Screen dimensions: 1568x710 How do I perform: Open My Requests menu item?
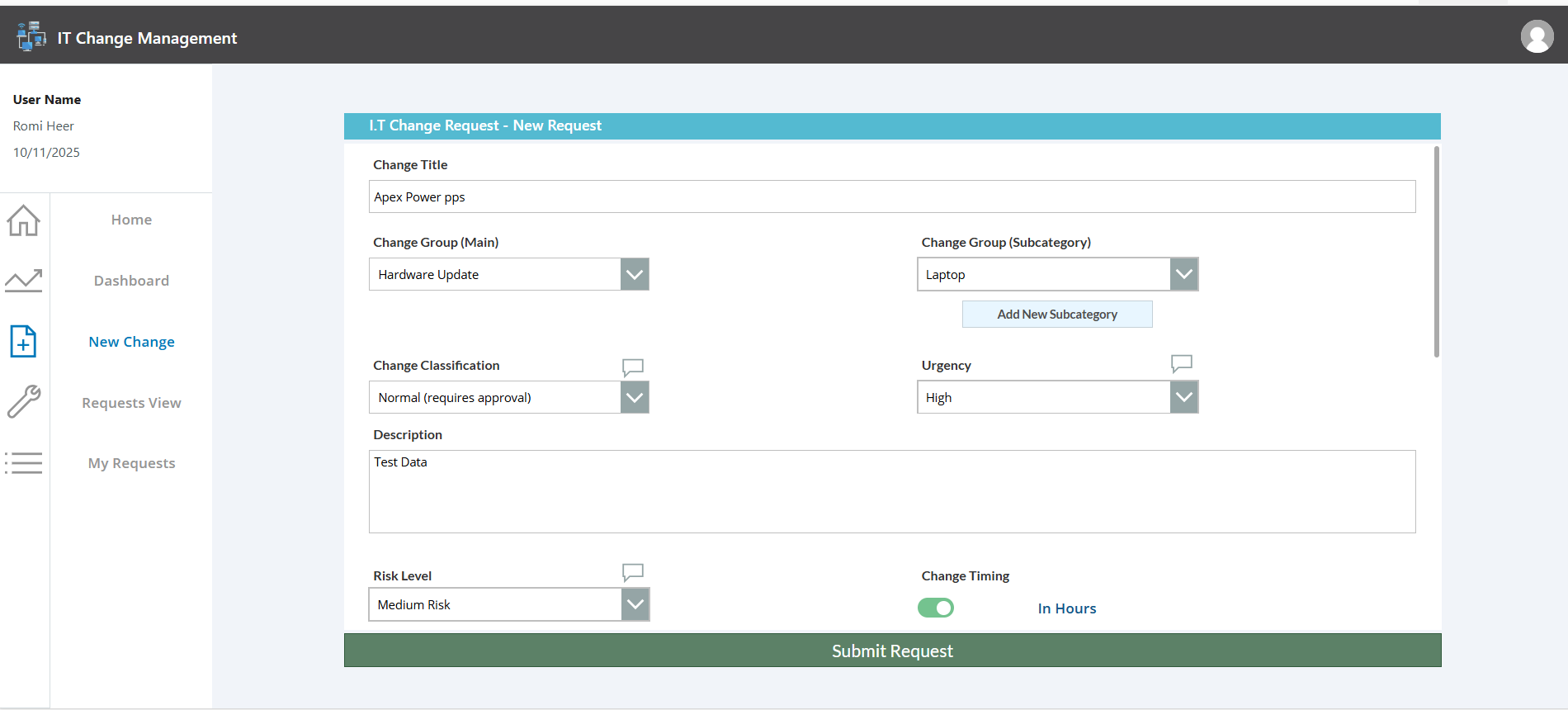point(131,463)
